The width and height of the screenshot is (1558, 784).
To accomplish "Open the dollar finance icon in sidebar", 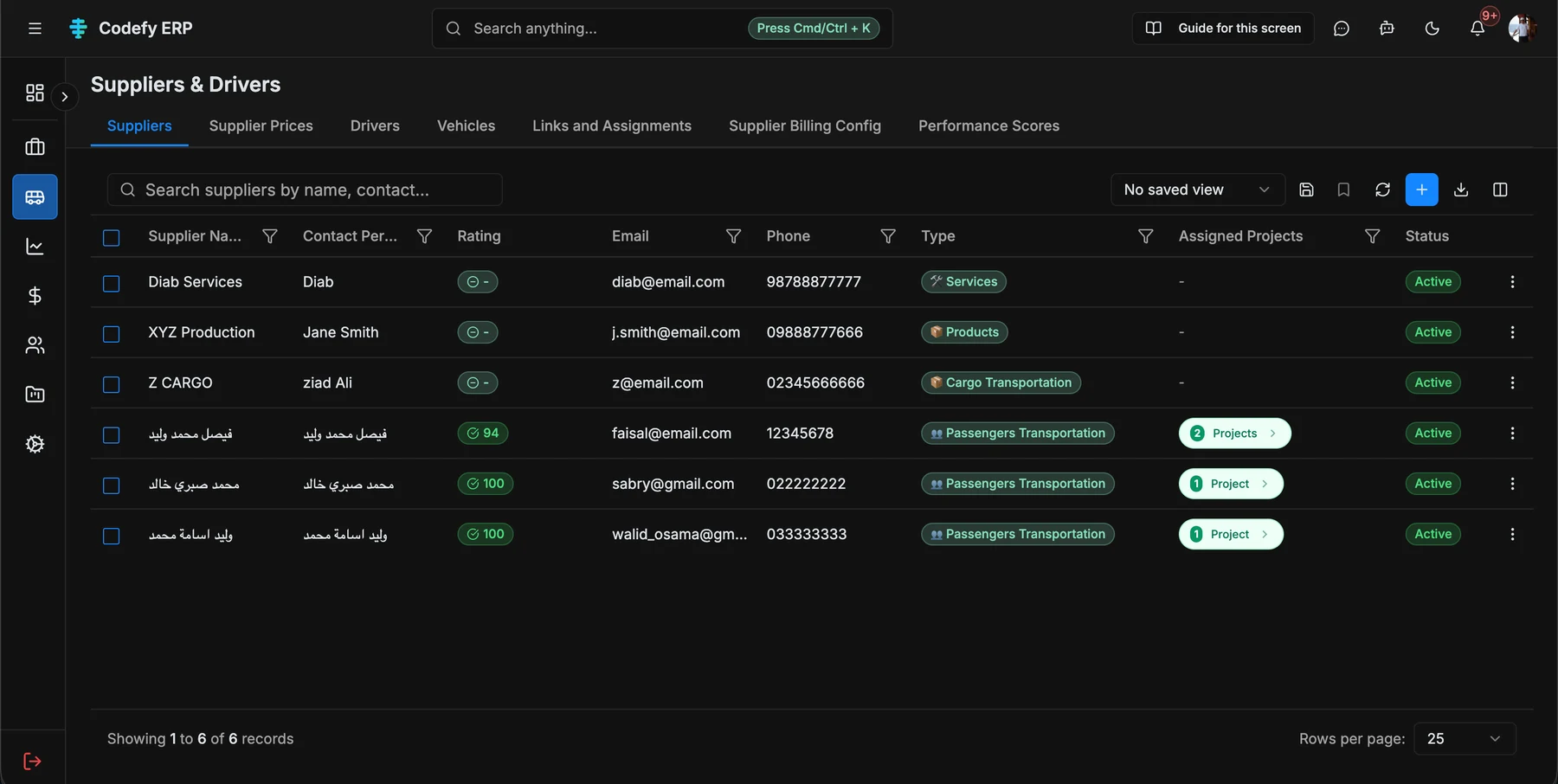I will [x=35, y=296].
